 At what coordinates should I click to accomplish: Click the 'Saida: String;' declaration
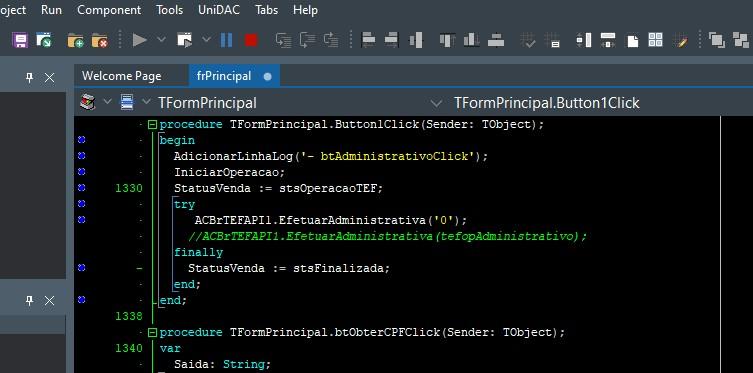point(222,364)
